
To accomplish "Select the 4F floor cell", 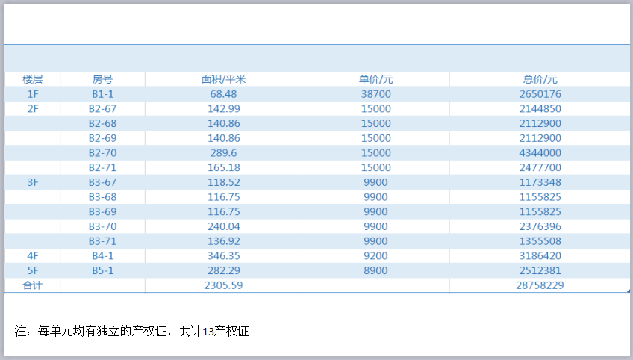I will click(33, 256).
